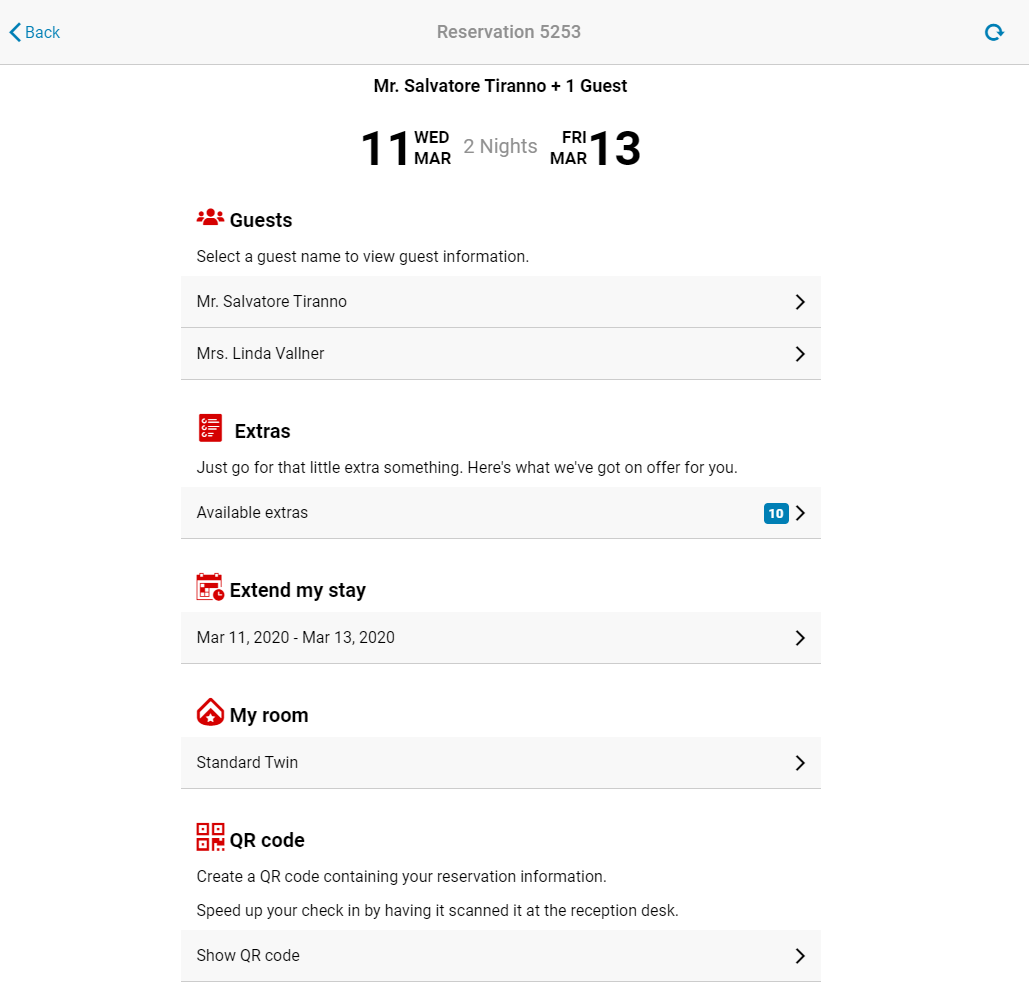Select the Mar 11 - Mar 13 date range
The width and height of the screenshot is (1029, 1000).
pyautogui.click(x=296, y=638)
